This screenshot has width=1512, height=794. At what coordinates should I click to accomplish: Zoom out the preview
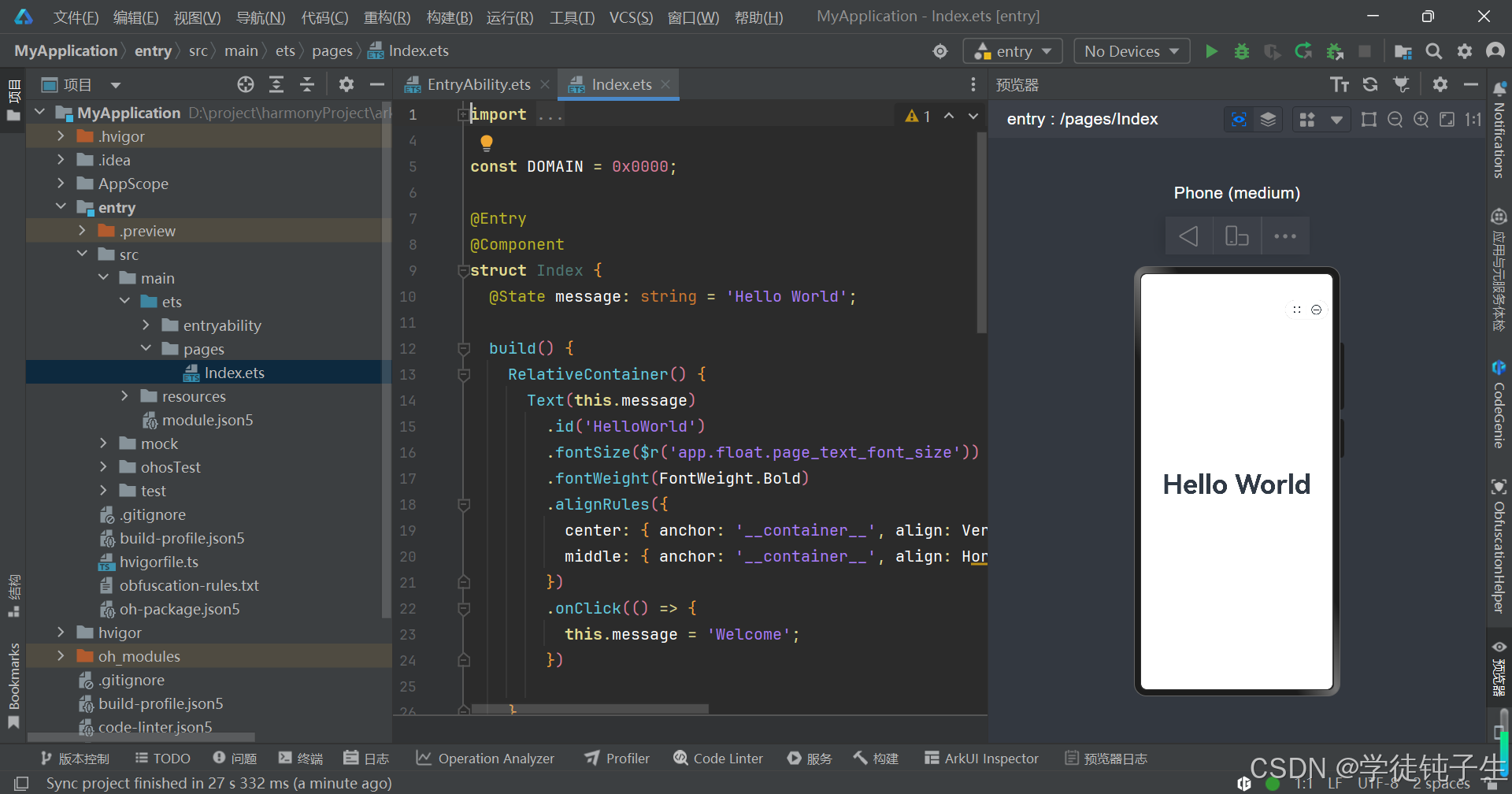(x=1395, y=119)
